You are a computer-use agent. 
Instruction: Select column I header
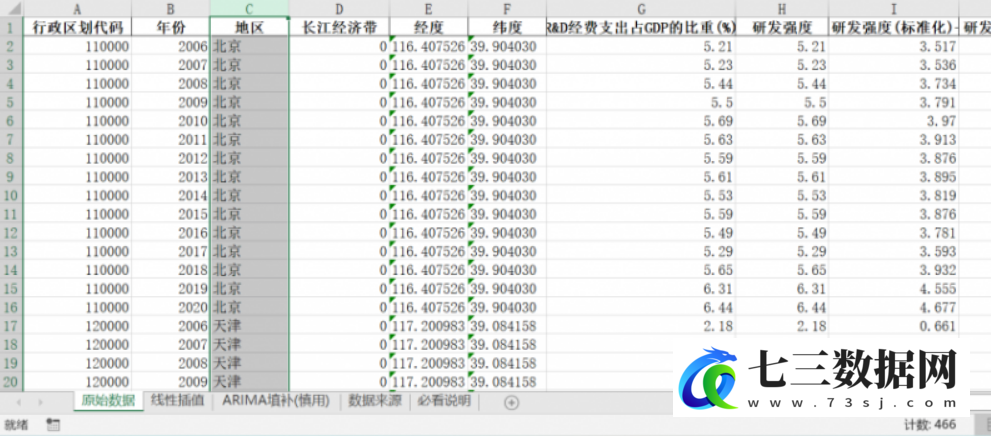coord(894,9)
